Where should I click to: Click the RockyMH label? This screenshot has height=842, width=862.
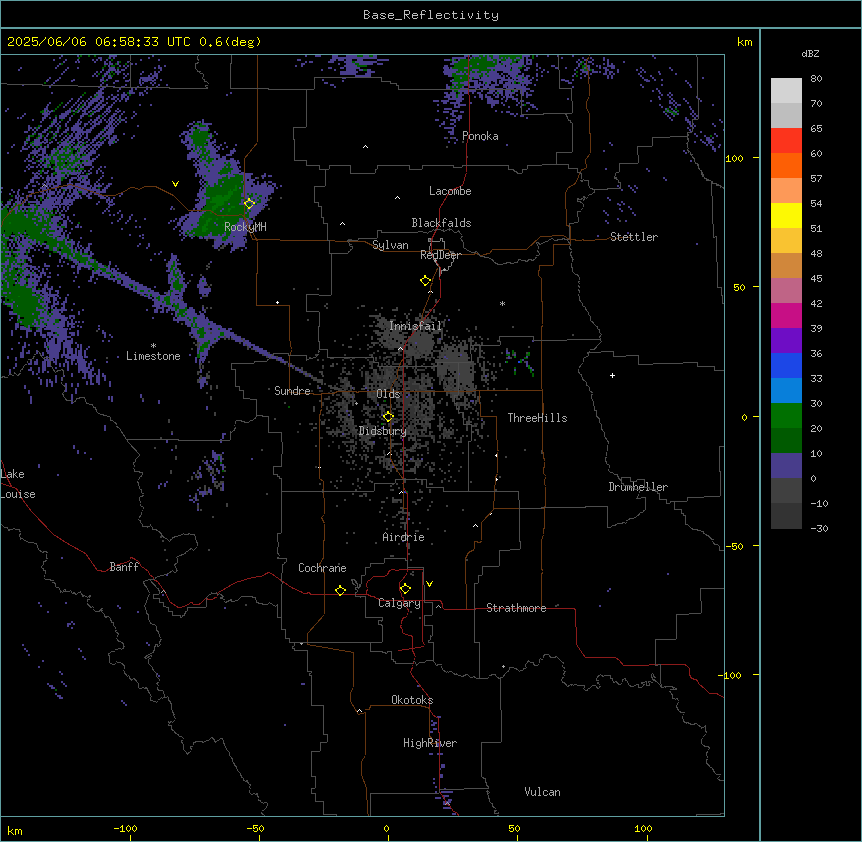click(245, 226)
